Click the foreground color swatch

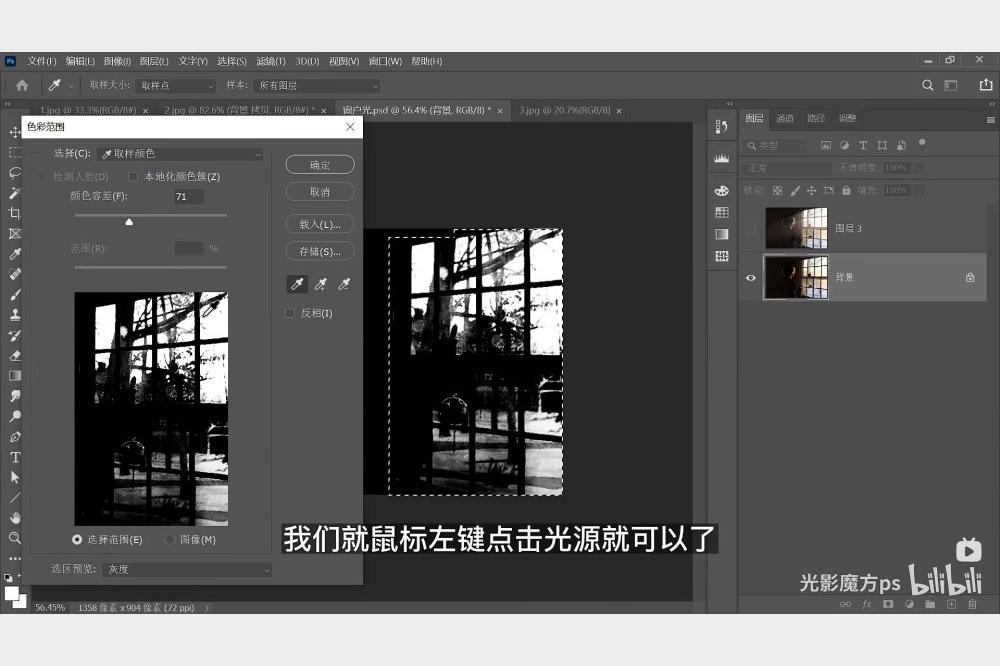[x=11, y=593]
